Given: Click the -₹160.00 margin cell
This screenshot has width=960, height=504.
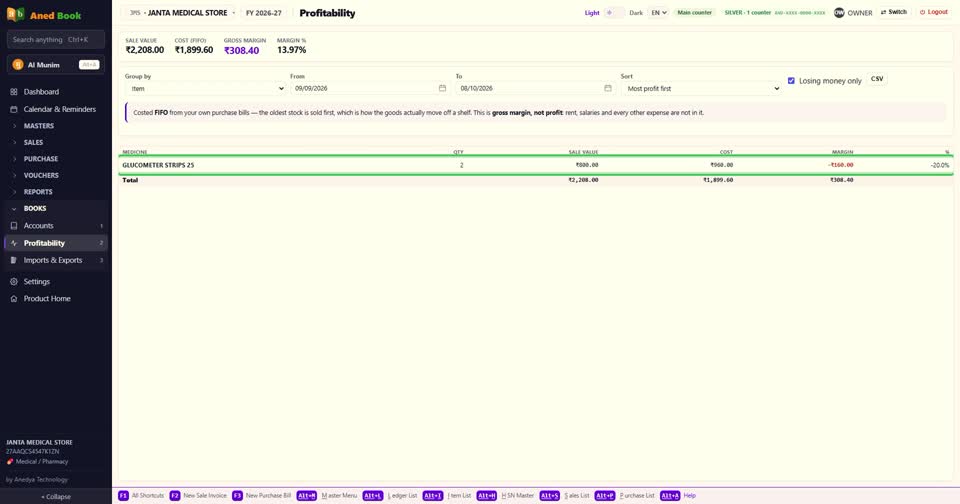Looking at the screenshot, I should [840, 165].
